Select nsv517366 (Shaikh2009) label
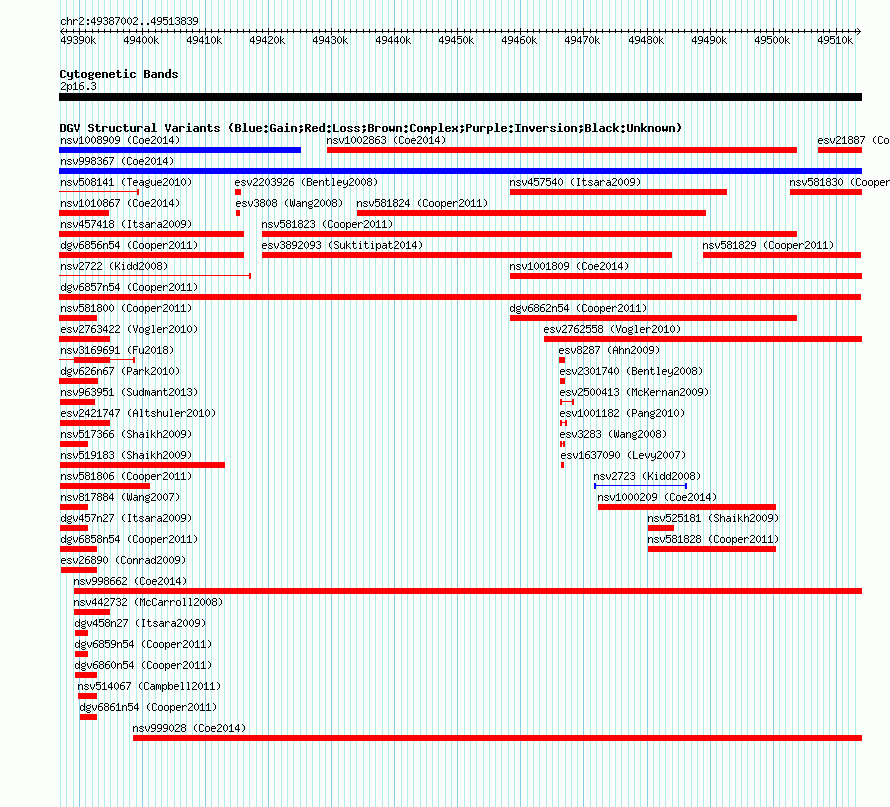Viewport: 890px width, 807px height. (126, 434)
